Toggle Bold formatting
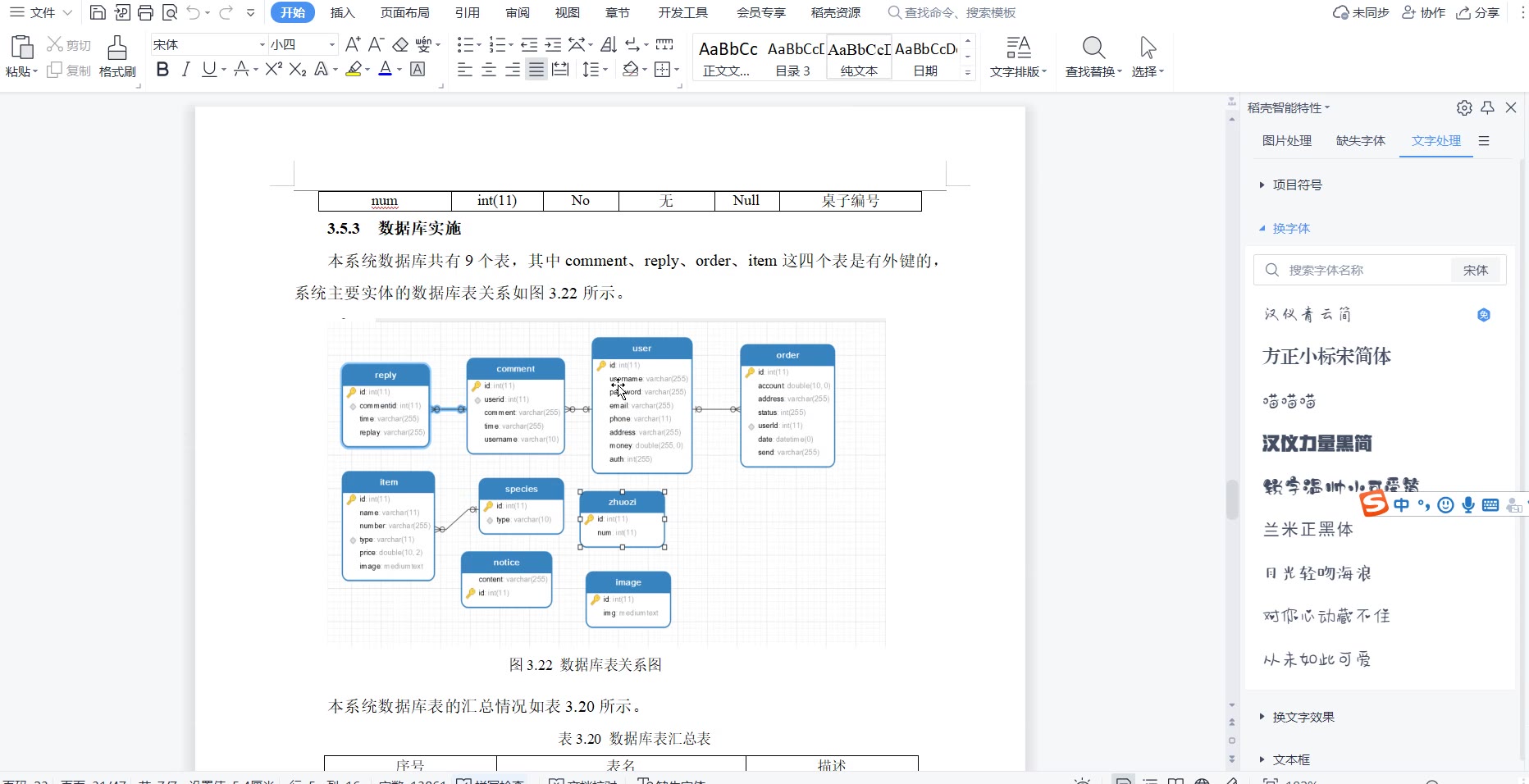The image size is (1529, 784). (162, 70)
